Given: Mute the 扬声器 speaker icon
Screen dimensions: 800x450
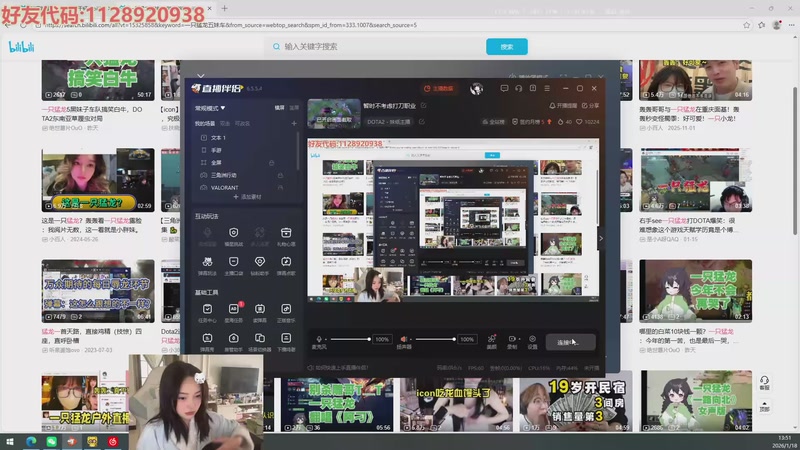Looking at the screenshot, I should (x=404, y=339).
